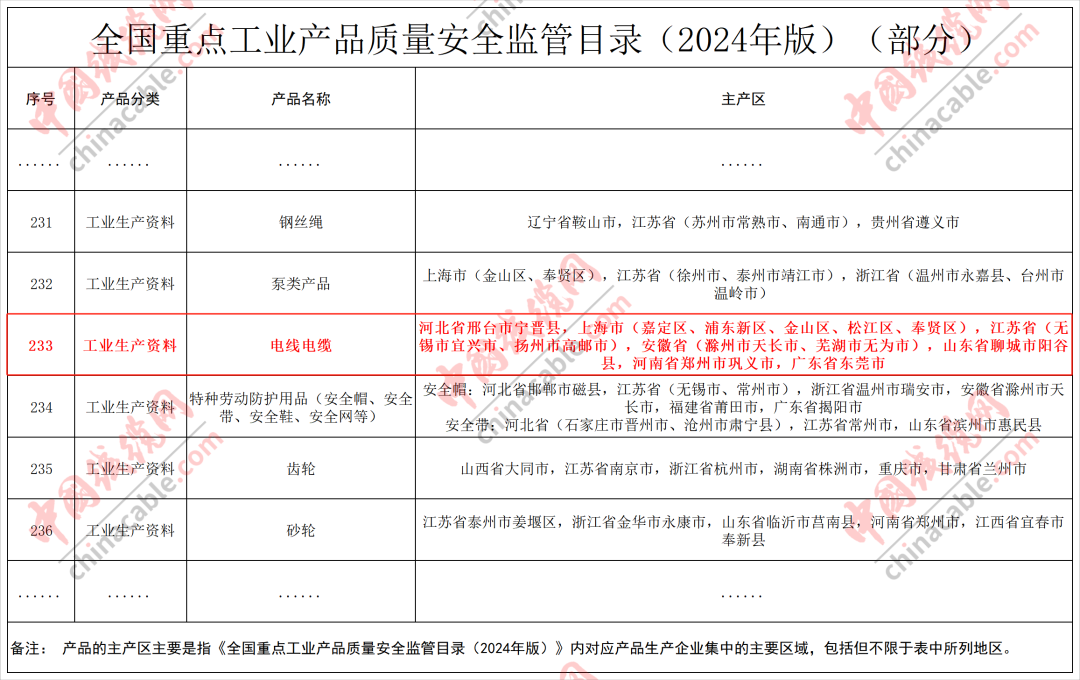Click serial number 235

[41, 469]
